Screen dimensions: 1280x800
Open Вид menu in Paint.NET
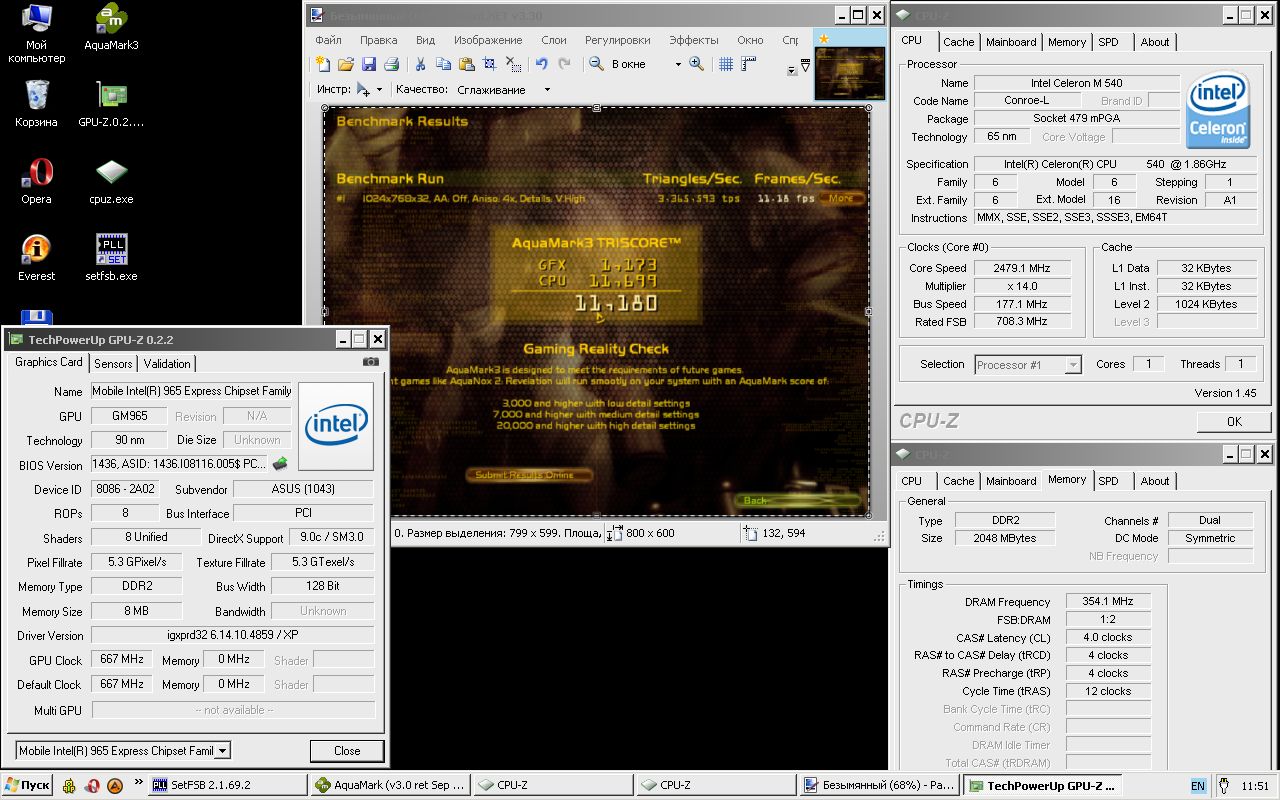[x=425, y=40]
